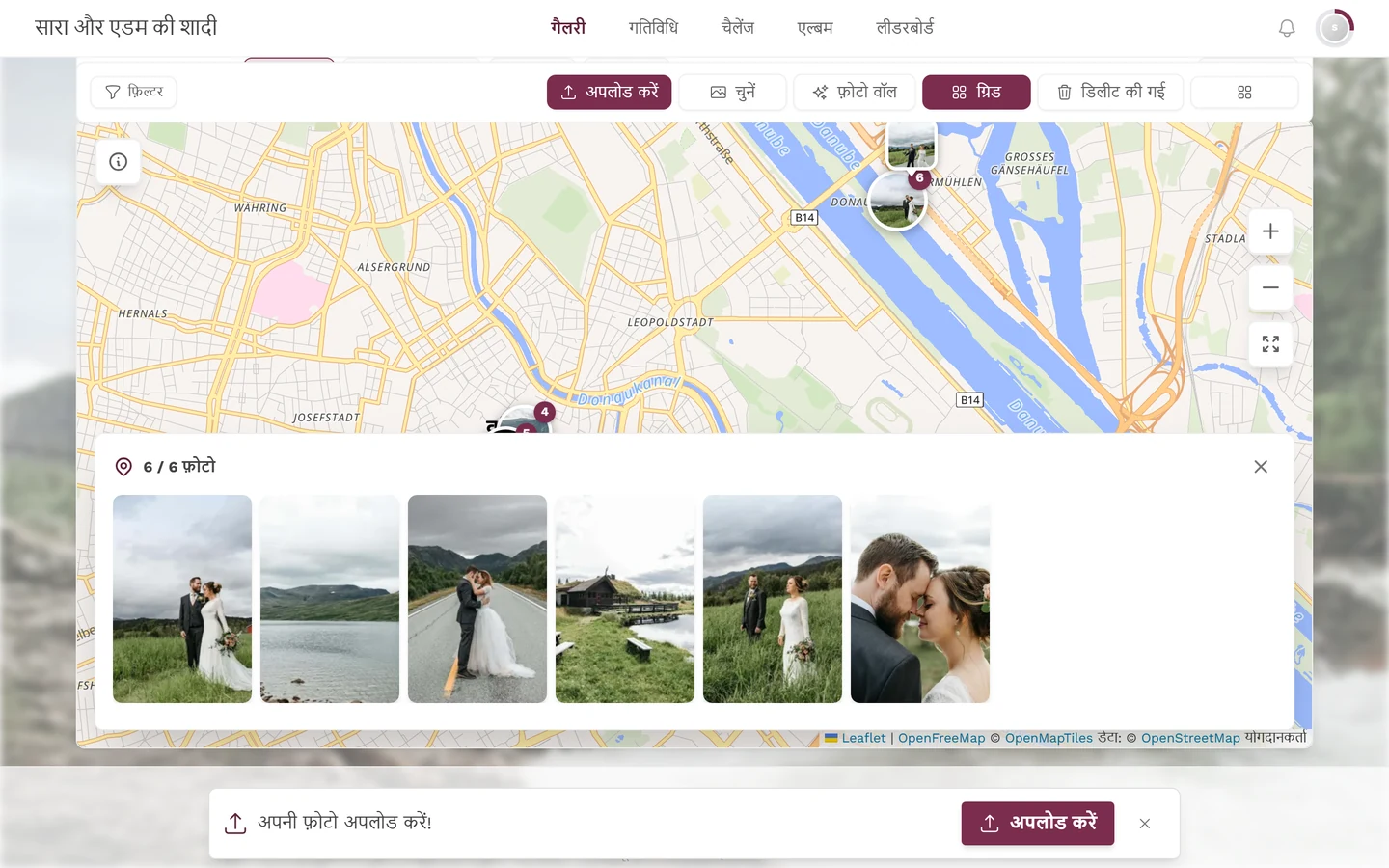Click the OpenFreeMap attribution link
1389x868 pixels.
tap(941, 738)
